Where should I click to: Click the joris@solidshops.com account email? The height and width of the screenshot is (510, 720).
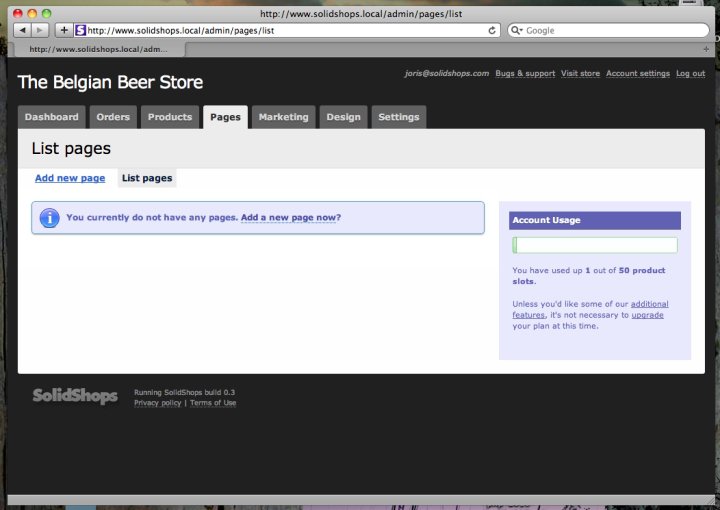(447, 73)
